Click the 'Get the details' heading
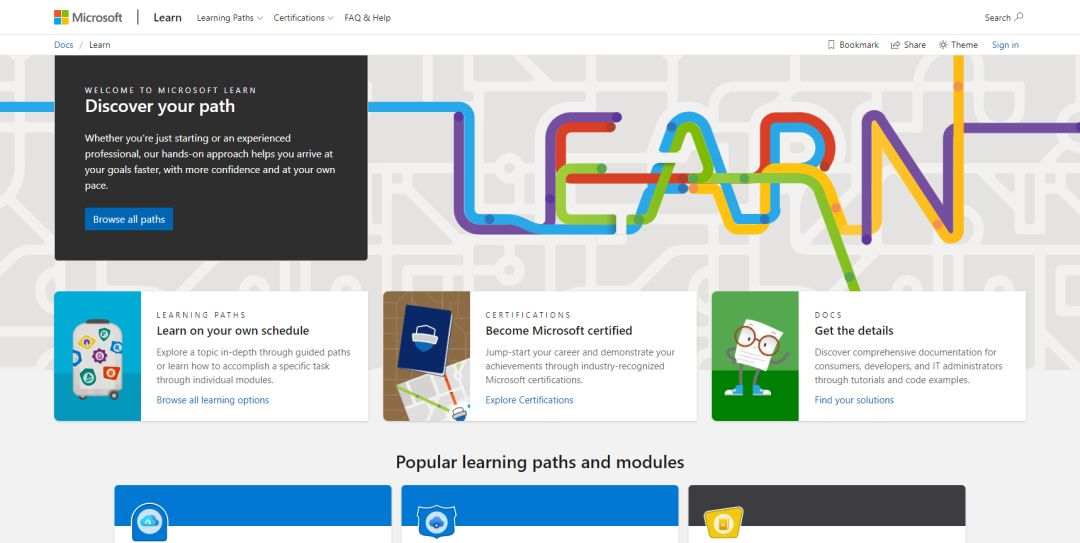This screenshot has width=1080, height=543. click(x=854, y=331)
